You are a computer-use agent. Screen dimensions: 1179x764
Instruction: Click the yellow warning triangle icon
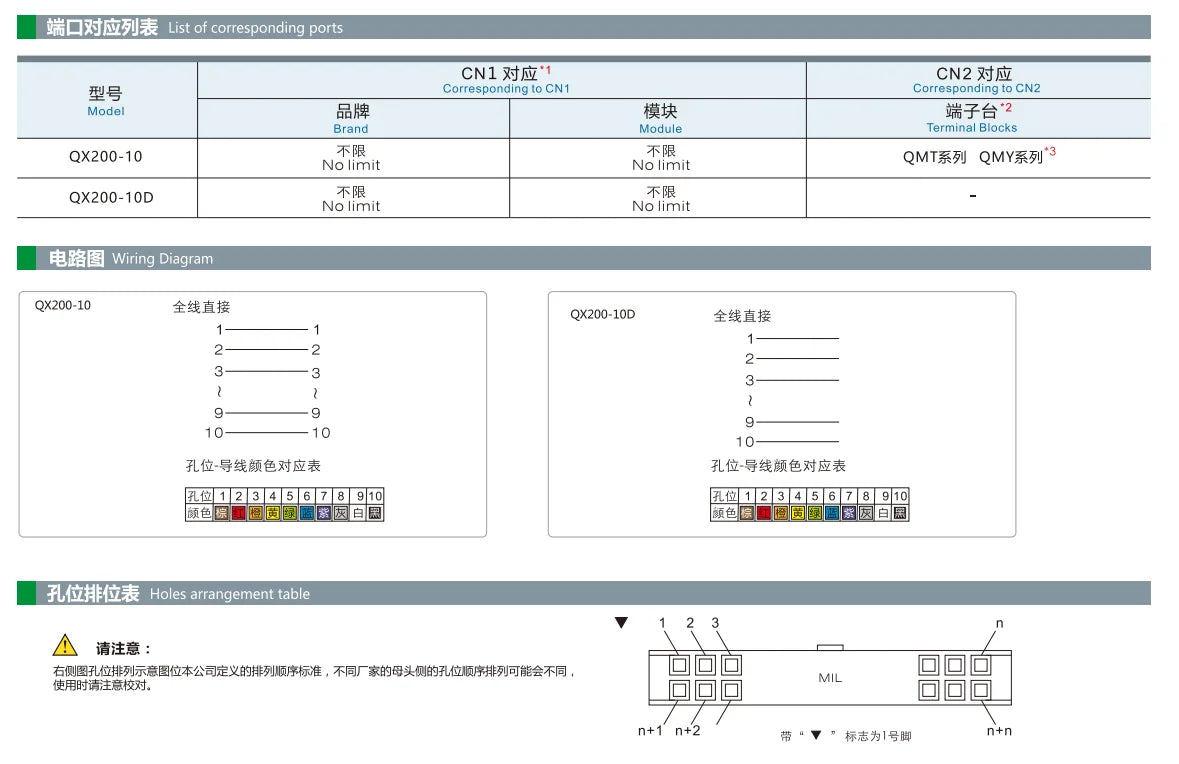click(x=65, y=645)
